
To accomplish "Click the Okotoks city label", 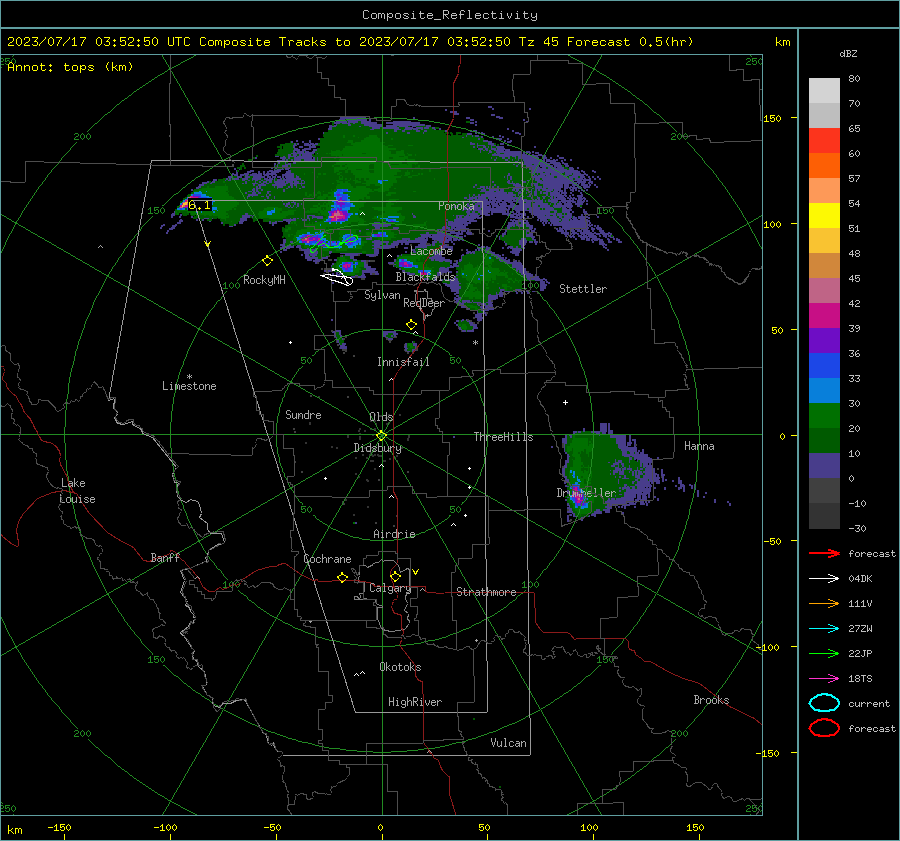I will [x=400, y=667].
